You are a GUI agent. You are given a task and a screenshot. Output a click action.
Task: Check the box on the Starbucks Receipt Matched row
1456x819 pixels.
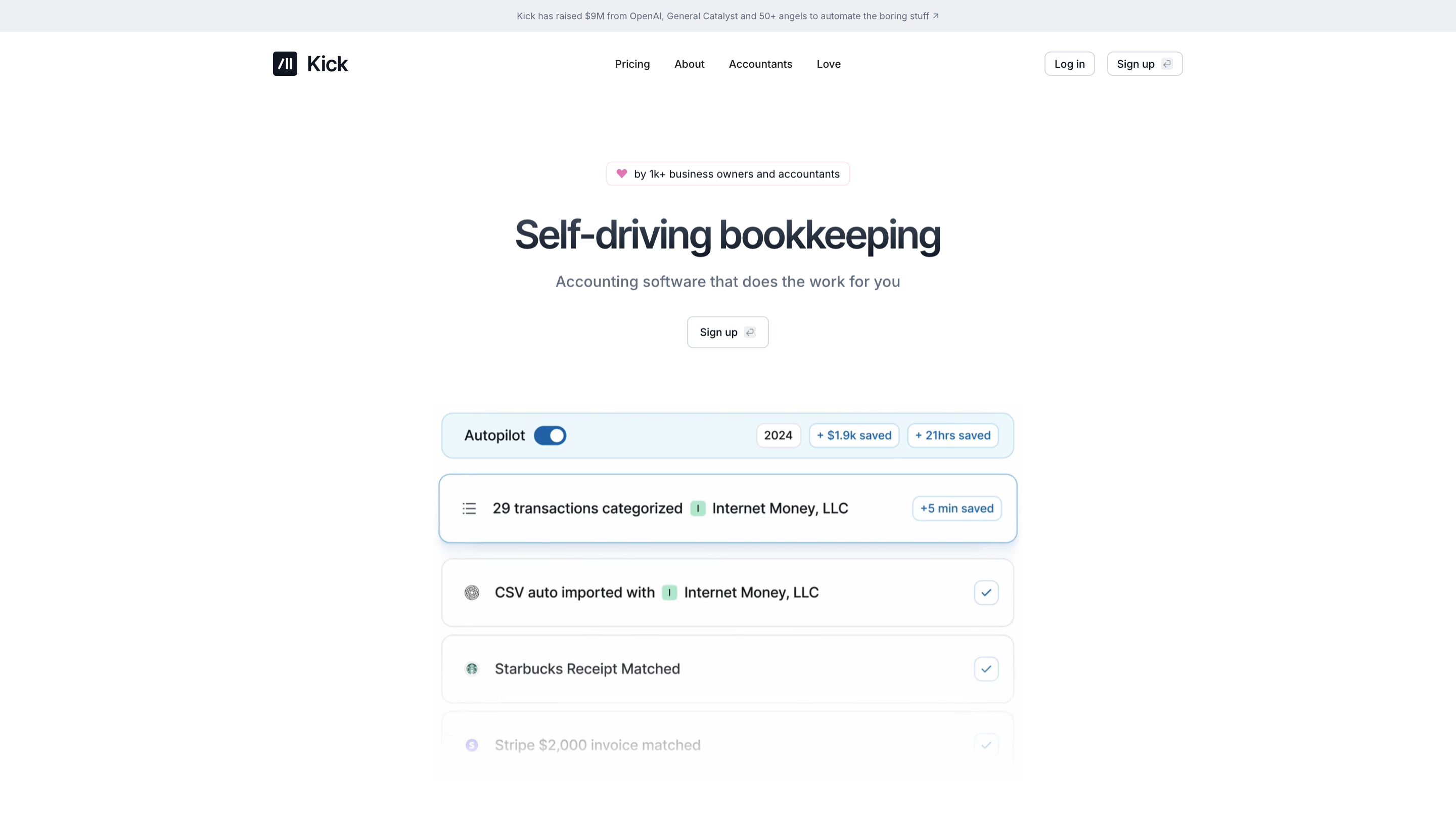tap(986, 669)
